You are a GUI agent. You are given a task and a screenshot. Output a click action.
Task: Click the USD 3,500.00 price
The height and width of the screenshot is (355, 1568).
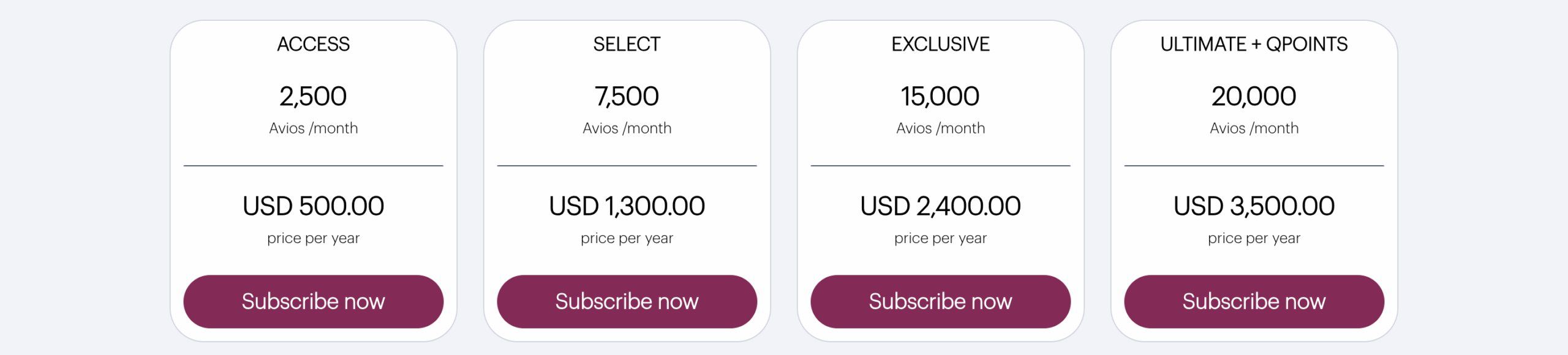[x=1254, y=206]
